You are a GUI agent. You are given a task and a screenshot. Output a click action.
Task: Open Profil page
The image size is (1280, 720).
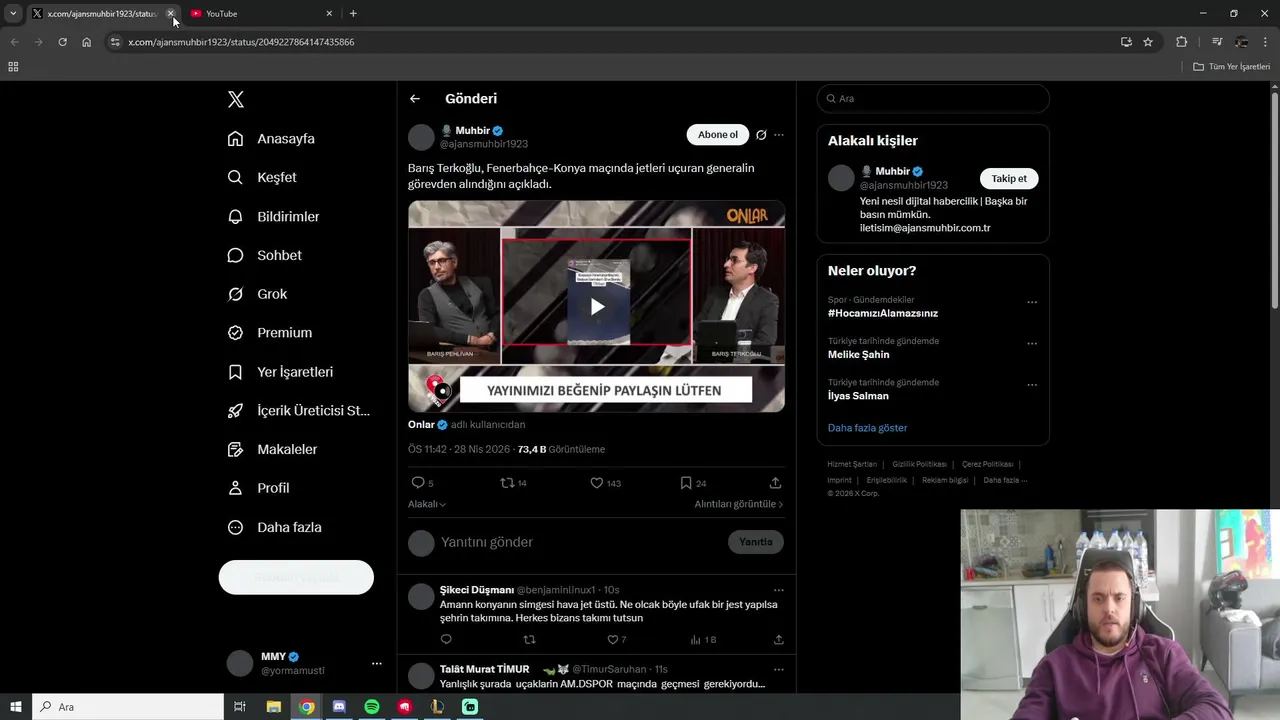pos(258,488)
